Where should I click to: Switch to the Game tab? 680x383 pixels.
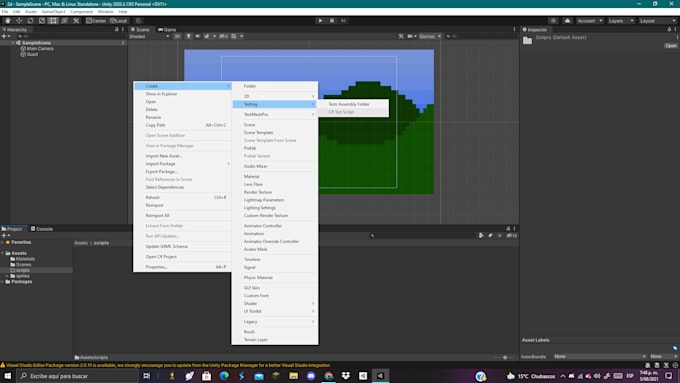pyautogui.click(x=167, y=29)
